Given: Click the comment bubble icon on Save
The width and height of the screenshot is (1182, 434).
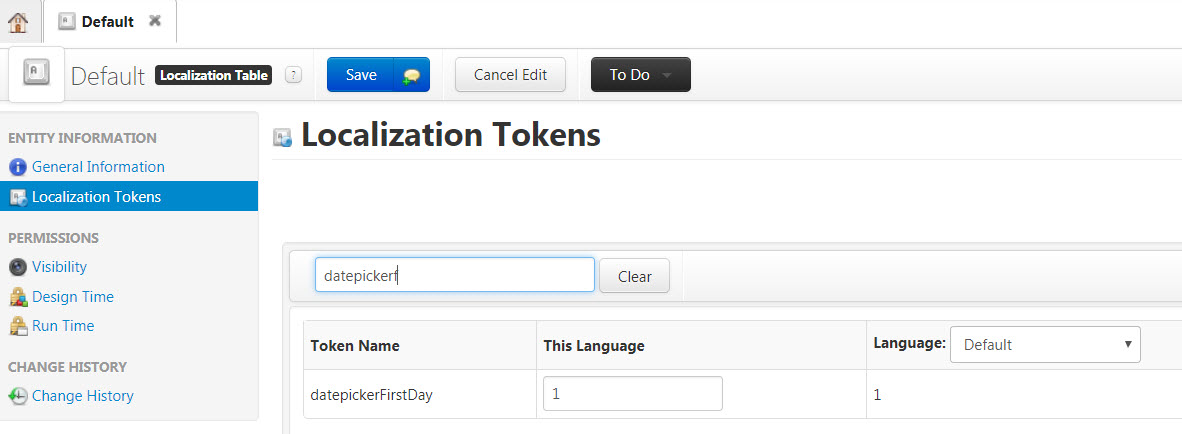Looking at the screenshot, I should coord(411,76).
